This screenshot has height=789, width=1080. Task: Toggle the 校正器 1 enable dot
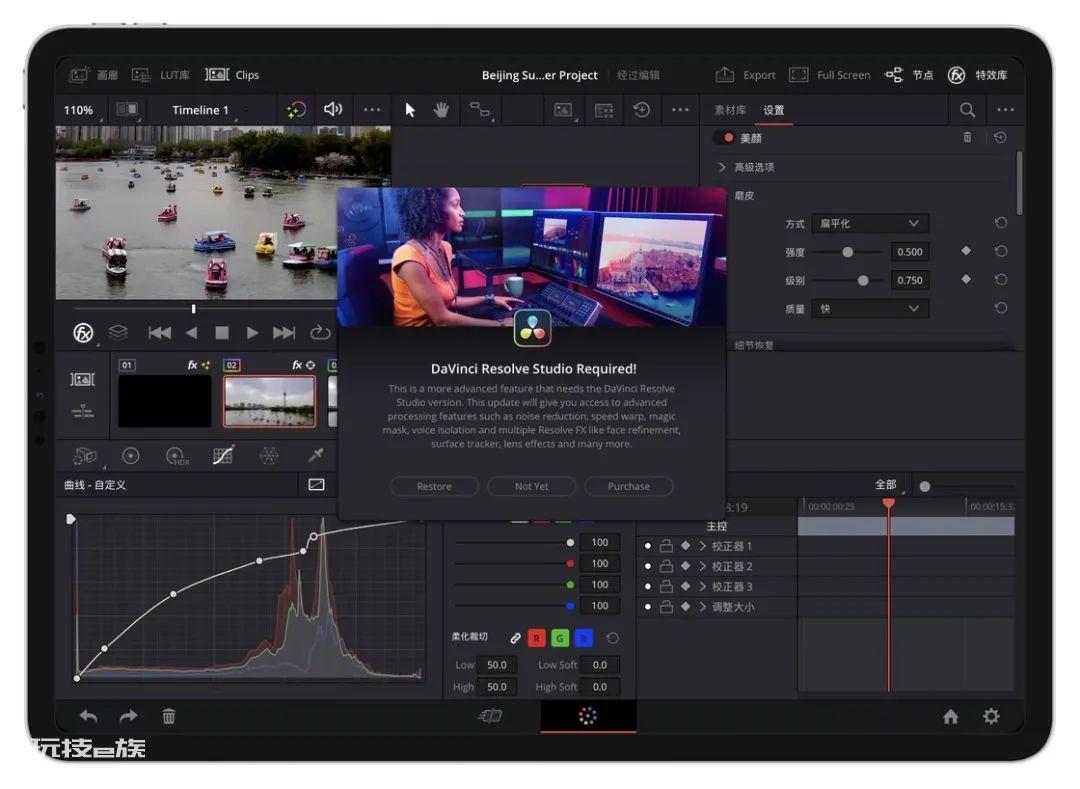(647, 546)
